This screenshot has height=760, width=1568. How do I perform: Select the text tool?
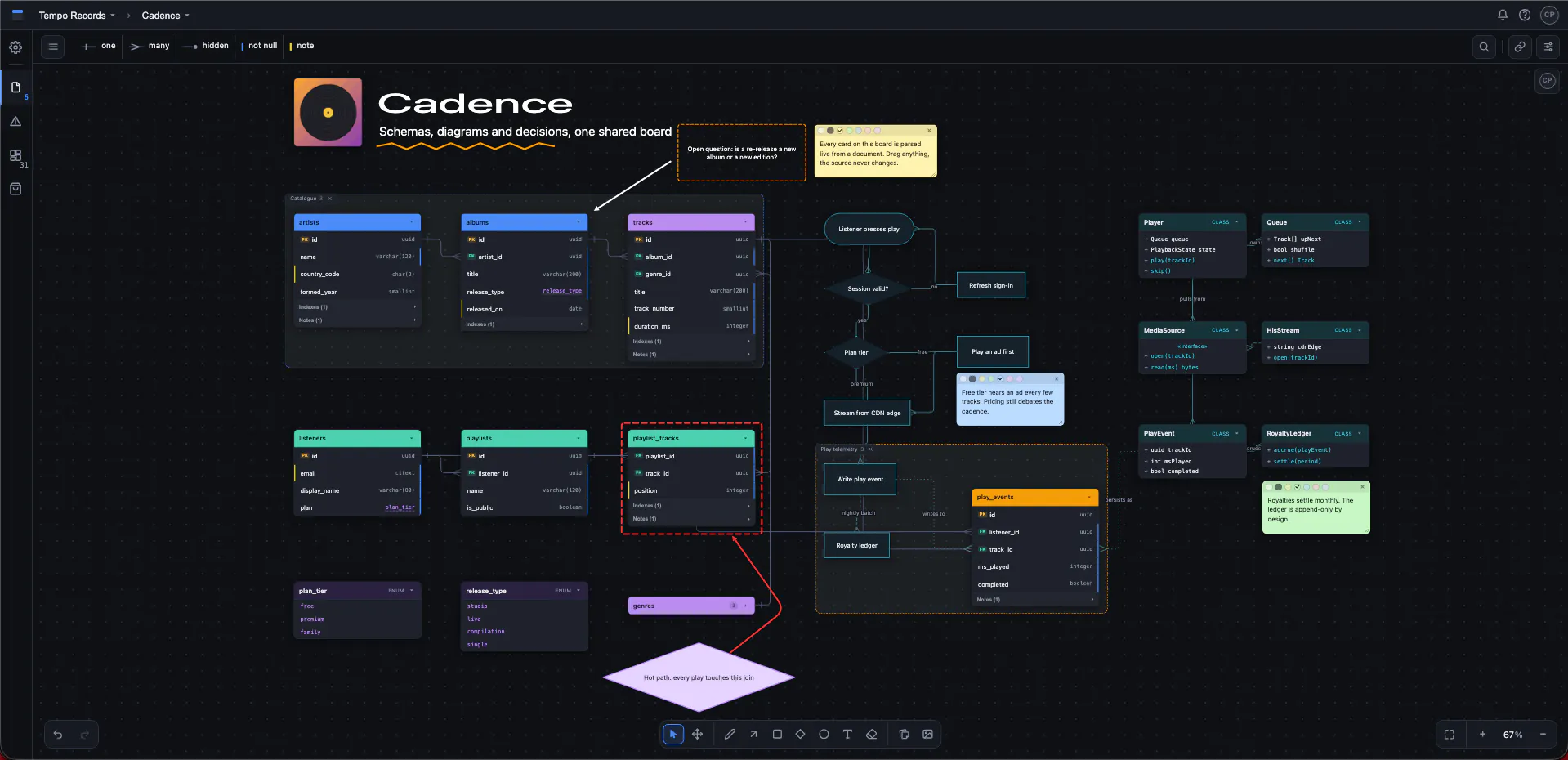tap(847, 734)
